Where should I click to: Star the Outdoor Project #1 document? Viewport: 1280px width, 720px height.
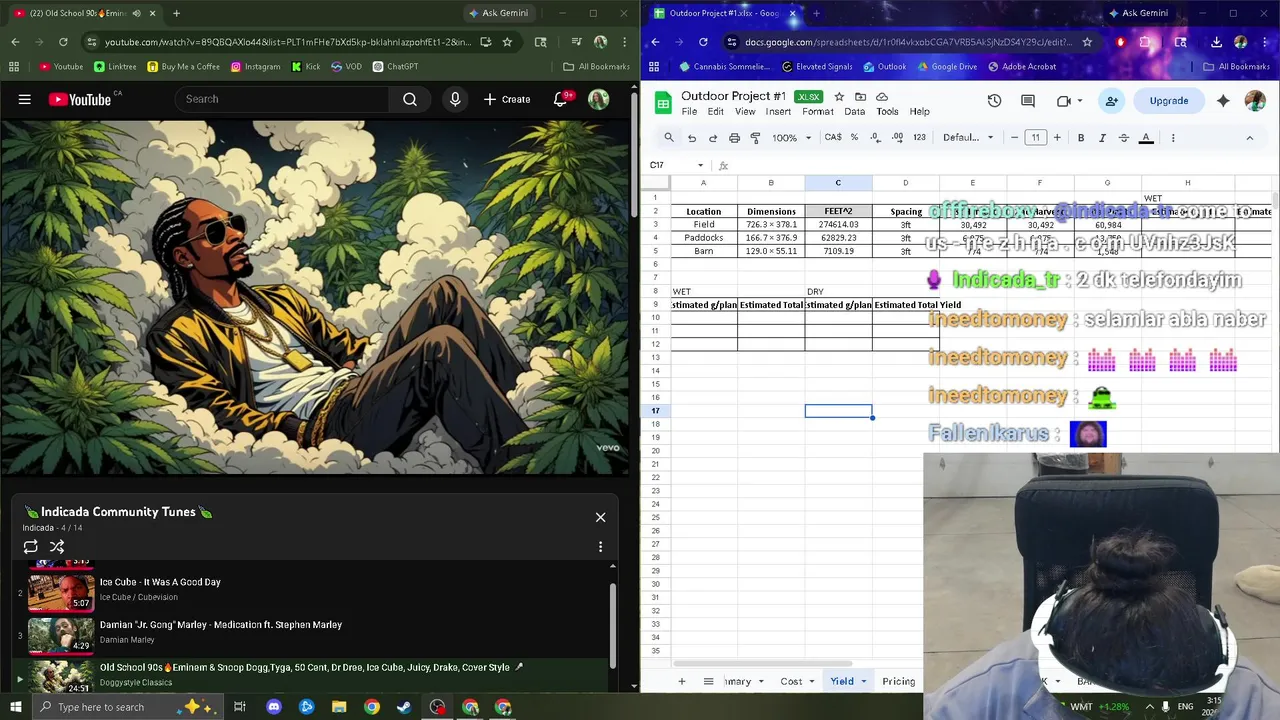839,97
